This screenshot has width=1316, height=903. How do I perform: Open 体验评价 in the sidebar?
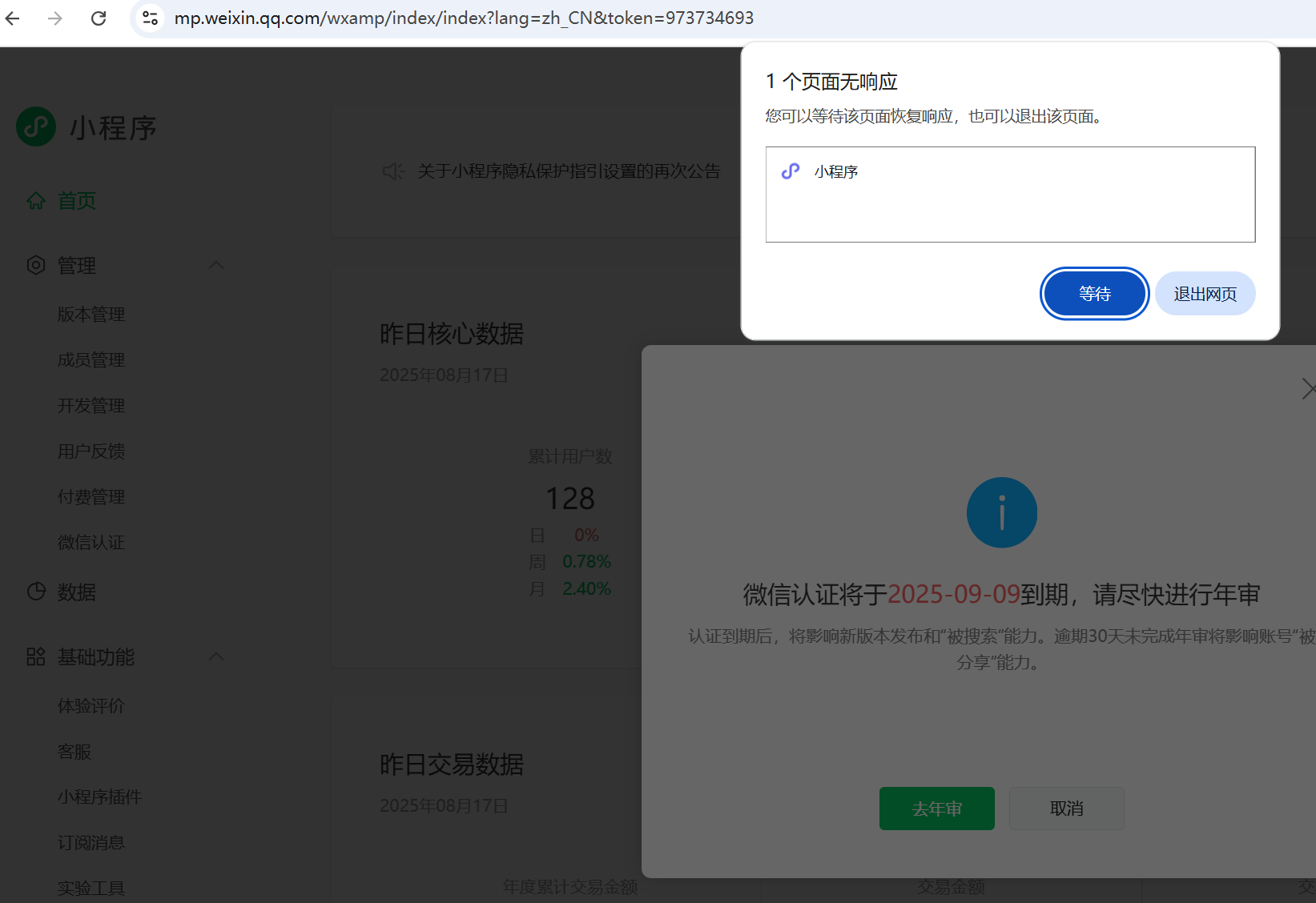91,706
